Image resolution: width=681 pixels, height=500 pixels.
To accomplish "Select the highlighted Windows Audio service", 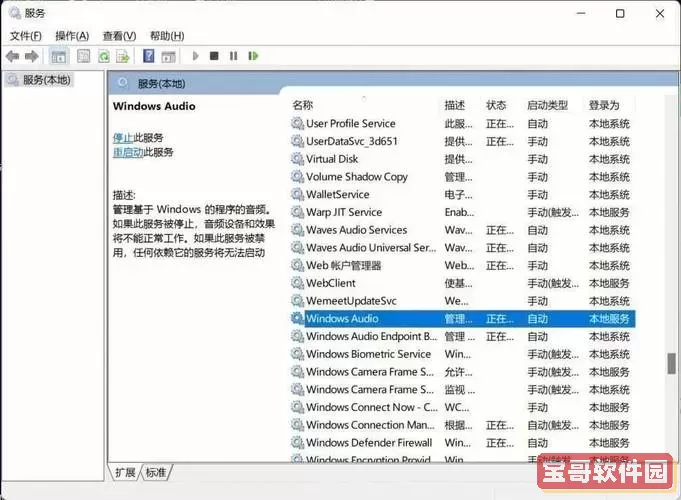I will (x=463, y=319).
